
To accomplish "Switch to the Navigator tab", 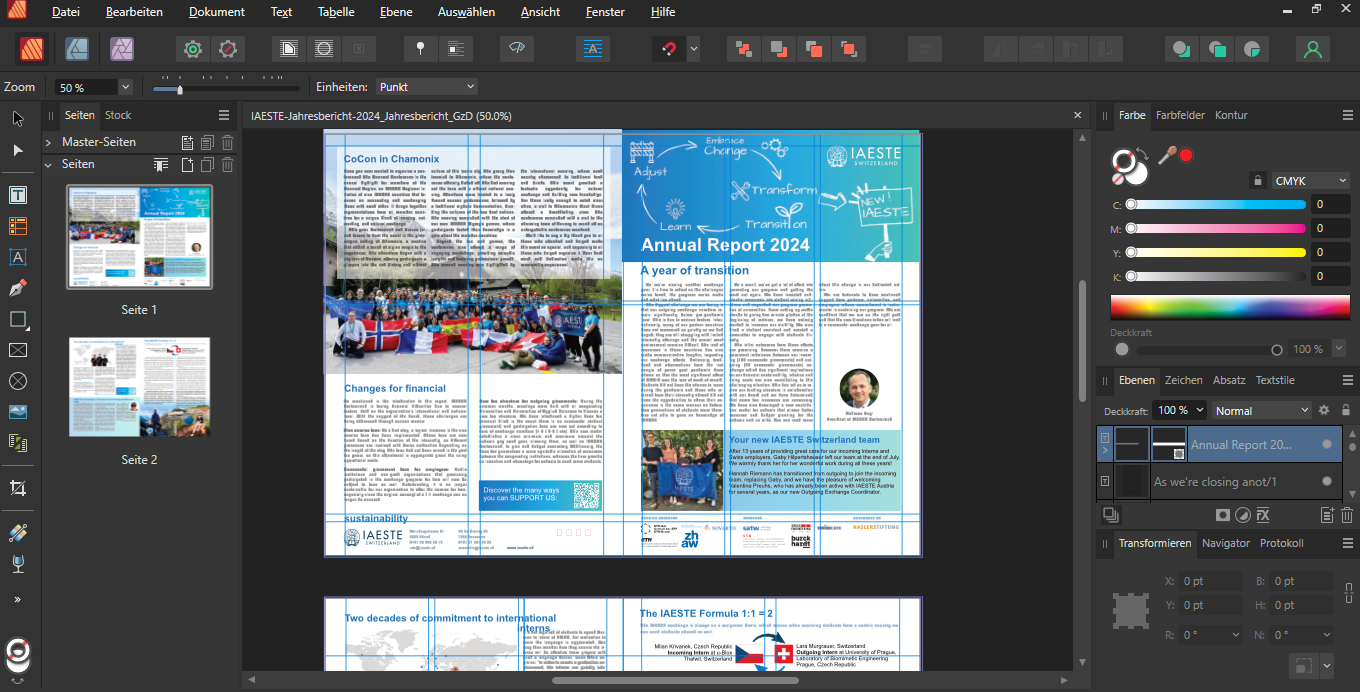I will [1225, 543].
